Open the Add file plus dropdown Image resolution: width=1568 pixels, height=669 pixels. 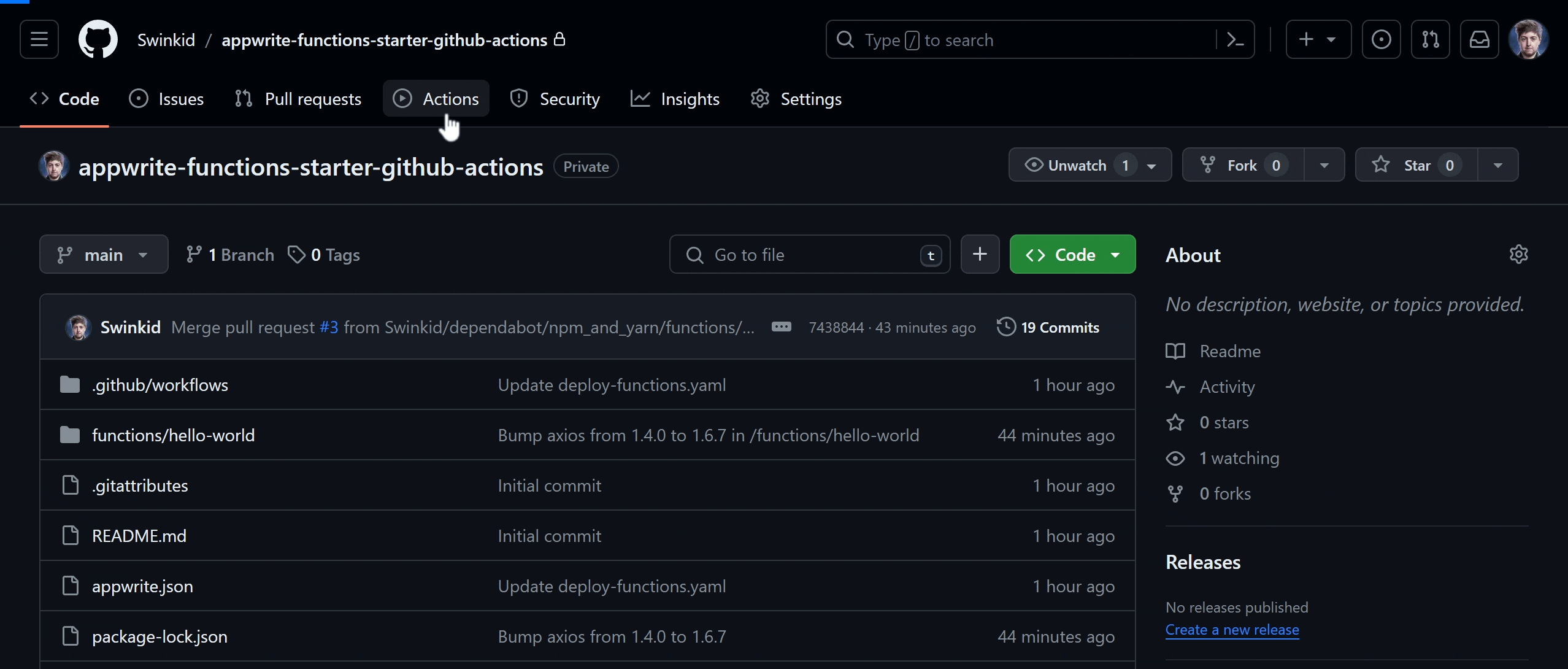coord(980,253)
